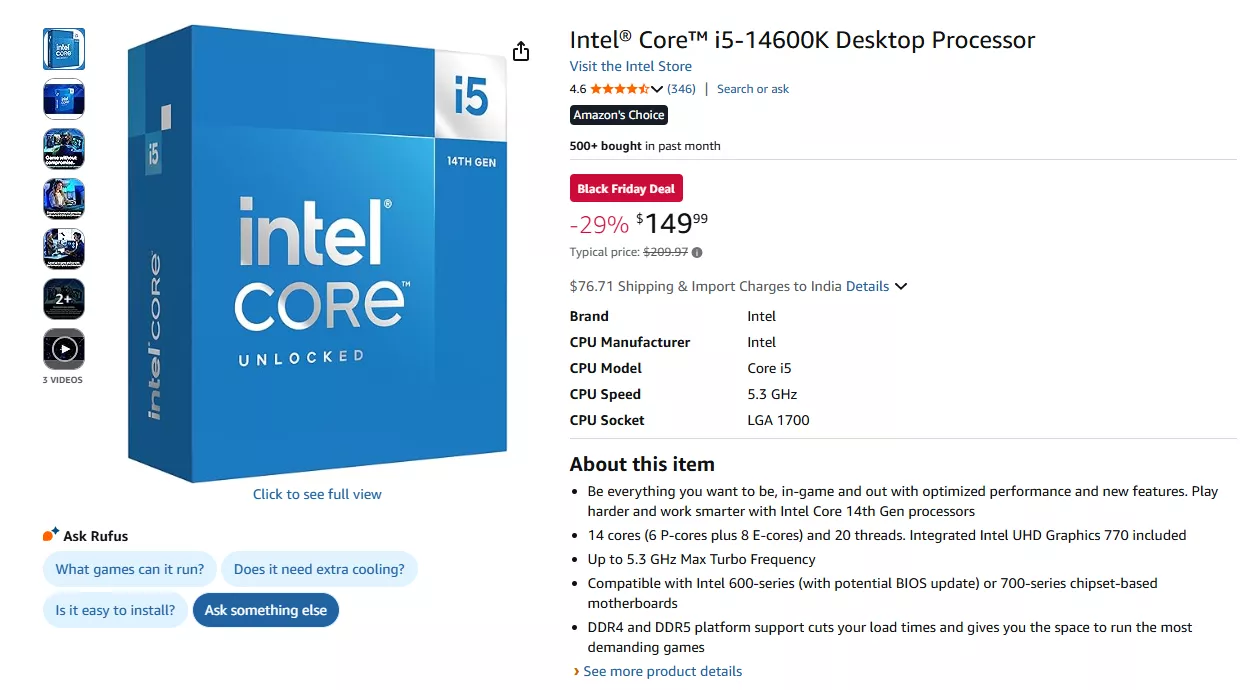Ask Rufus what games it can run

click(x=130, y=569)
